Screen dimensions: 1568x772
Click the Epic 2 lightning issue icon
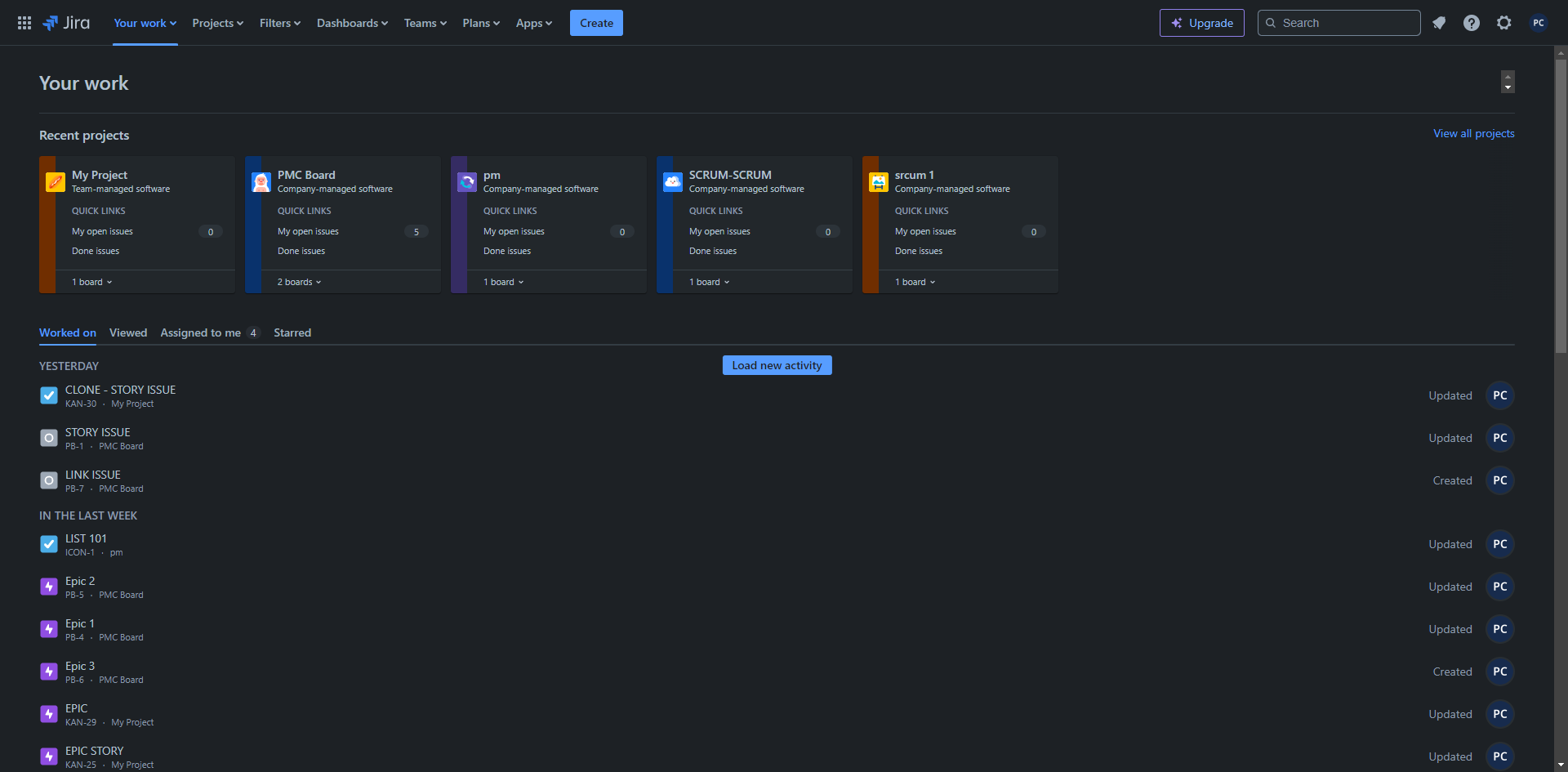click(49, 587)
